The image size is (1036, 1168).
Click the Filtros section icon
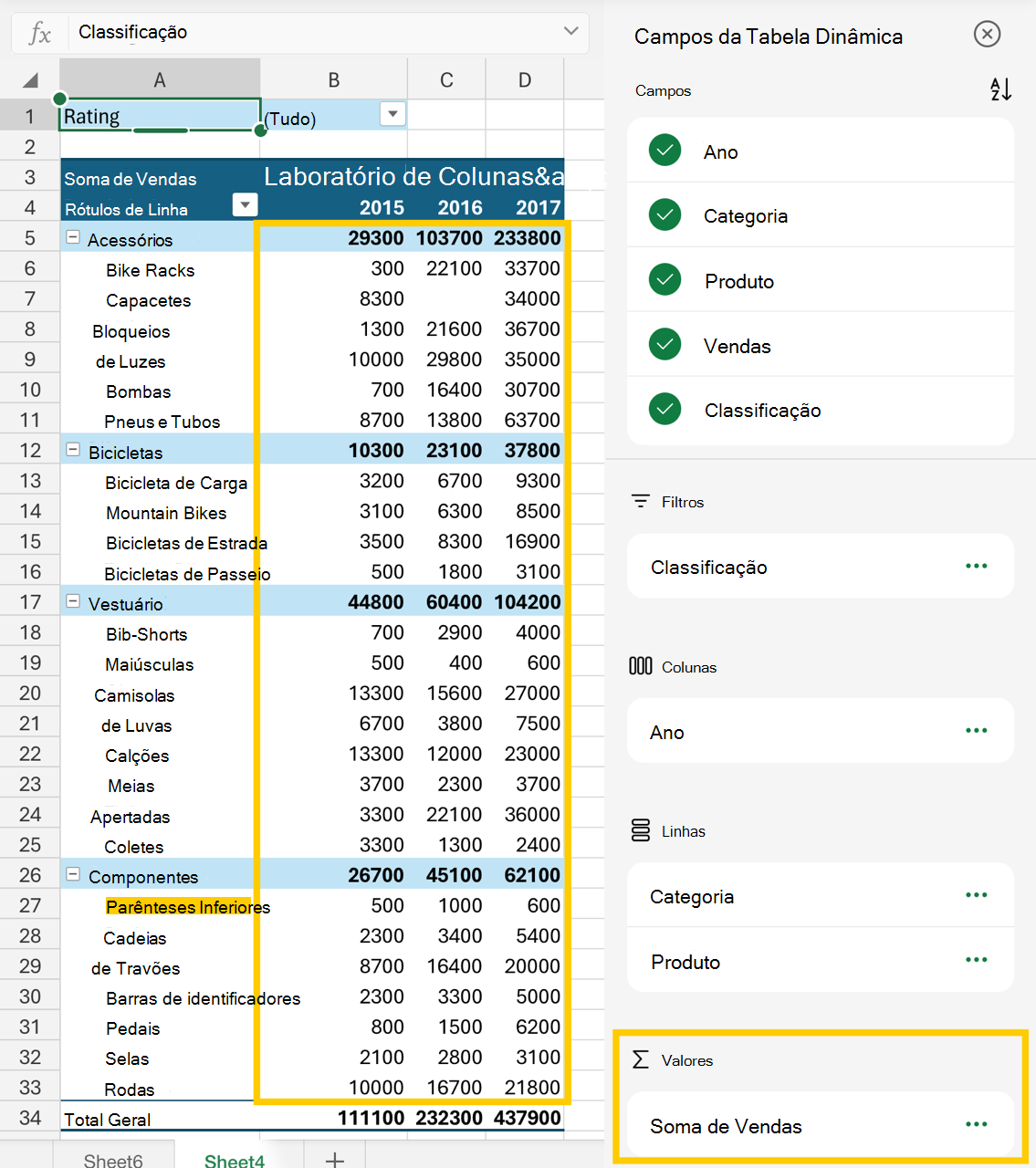pyautogui.click(x=641, y=501)
